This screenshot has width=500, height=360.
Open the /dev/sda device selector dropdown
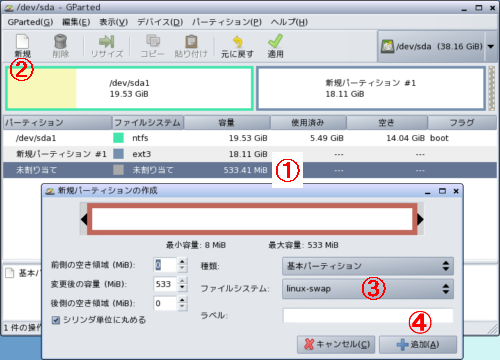[x=490, y=46]
